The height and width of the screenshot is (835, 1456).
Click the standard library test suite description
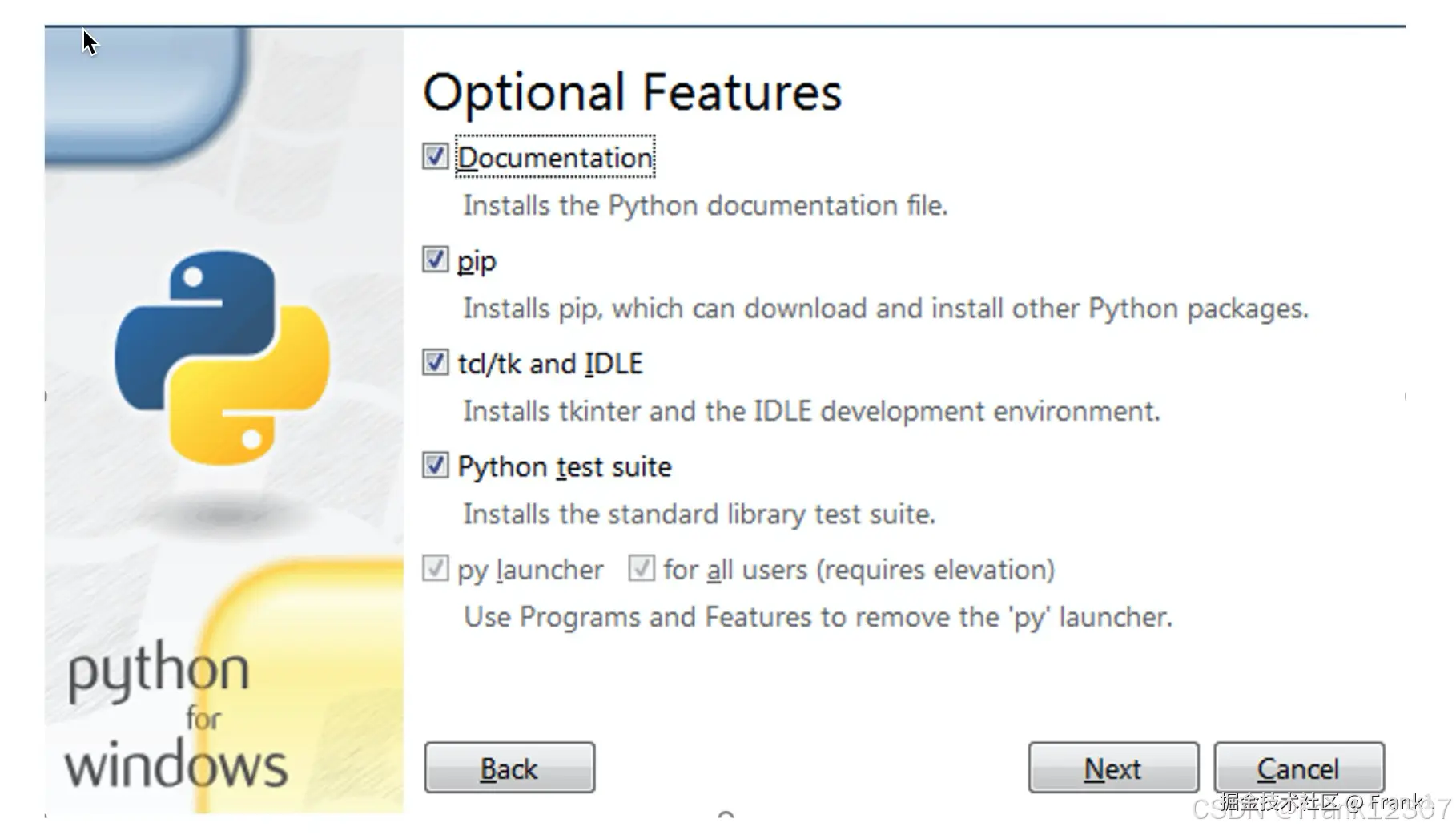point(698,514)
